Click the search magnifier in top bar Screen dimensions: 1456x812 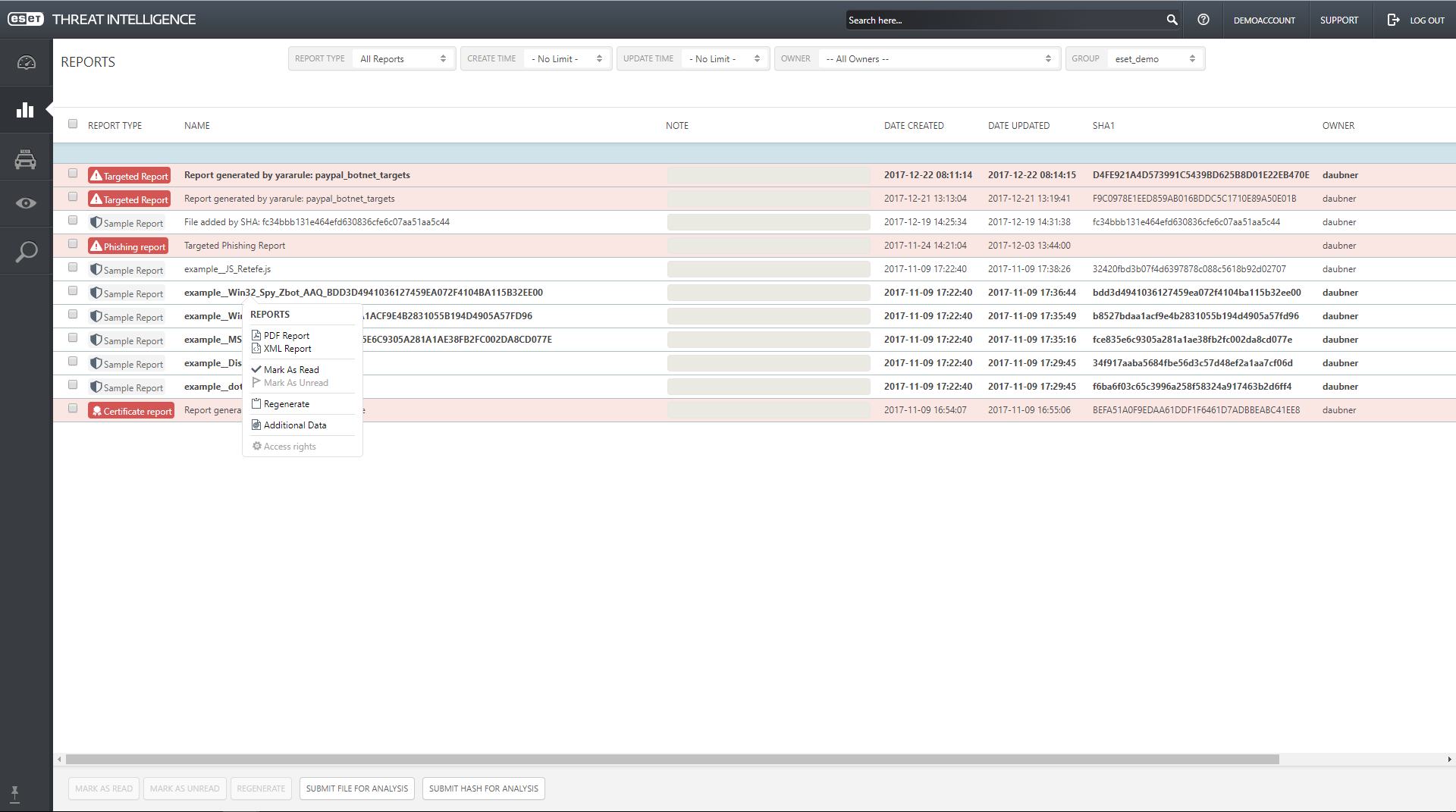point(1172,20)
